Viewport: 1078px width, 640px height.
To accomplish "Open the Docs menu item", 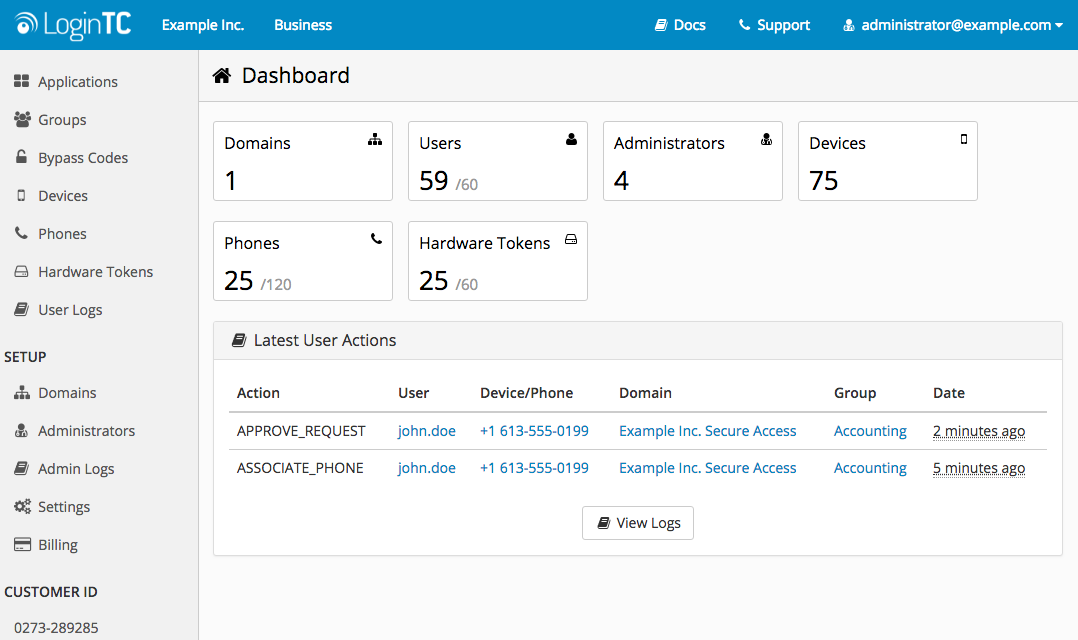I will click(x=680, y=25).
